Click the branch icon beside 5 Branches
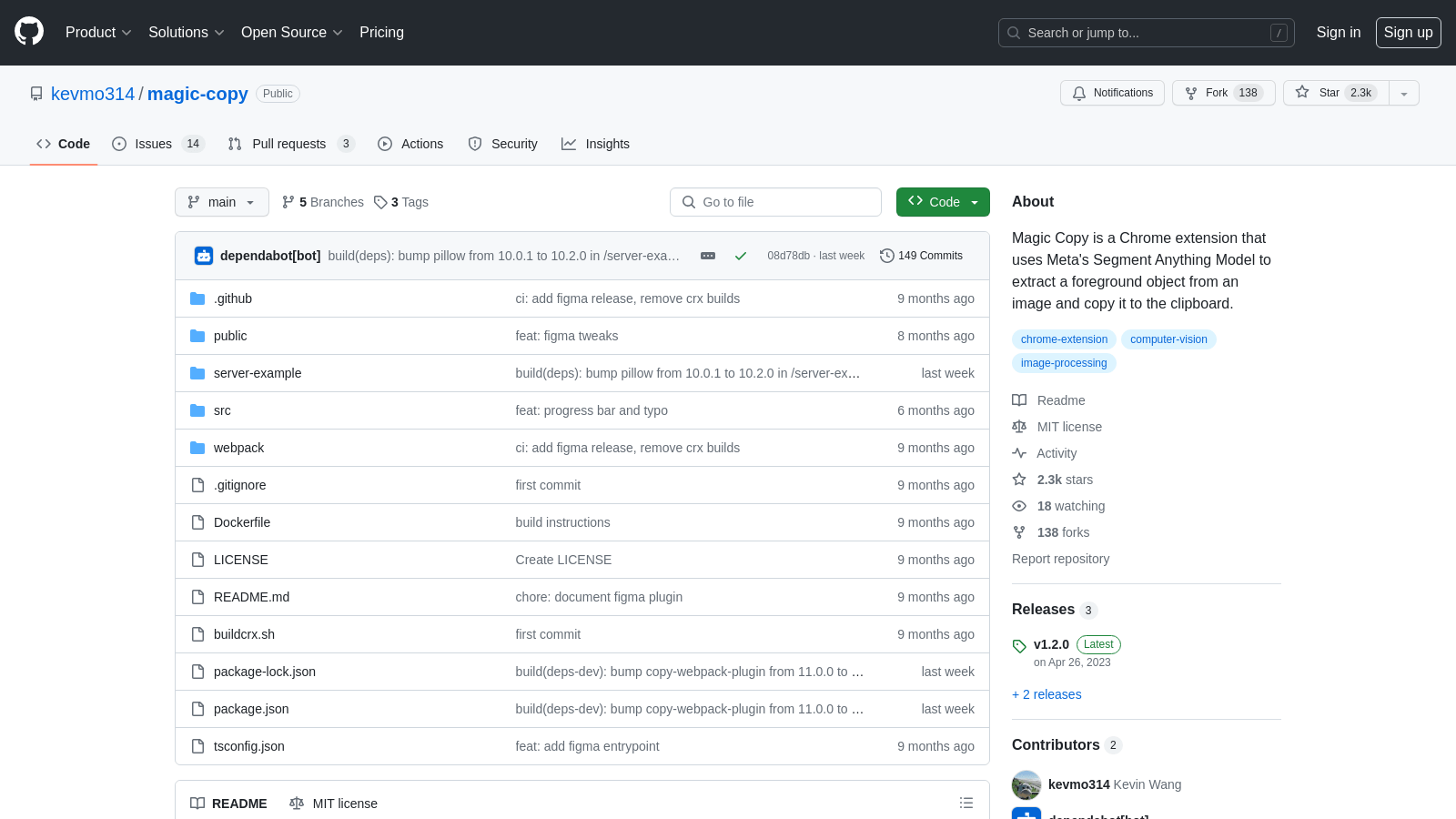The image size is (1456, 819). pos(288,202)
